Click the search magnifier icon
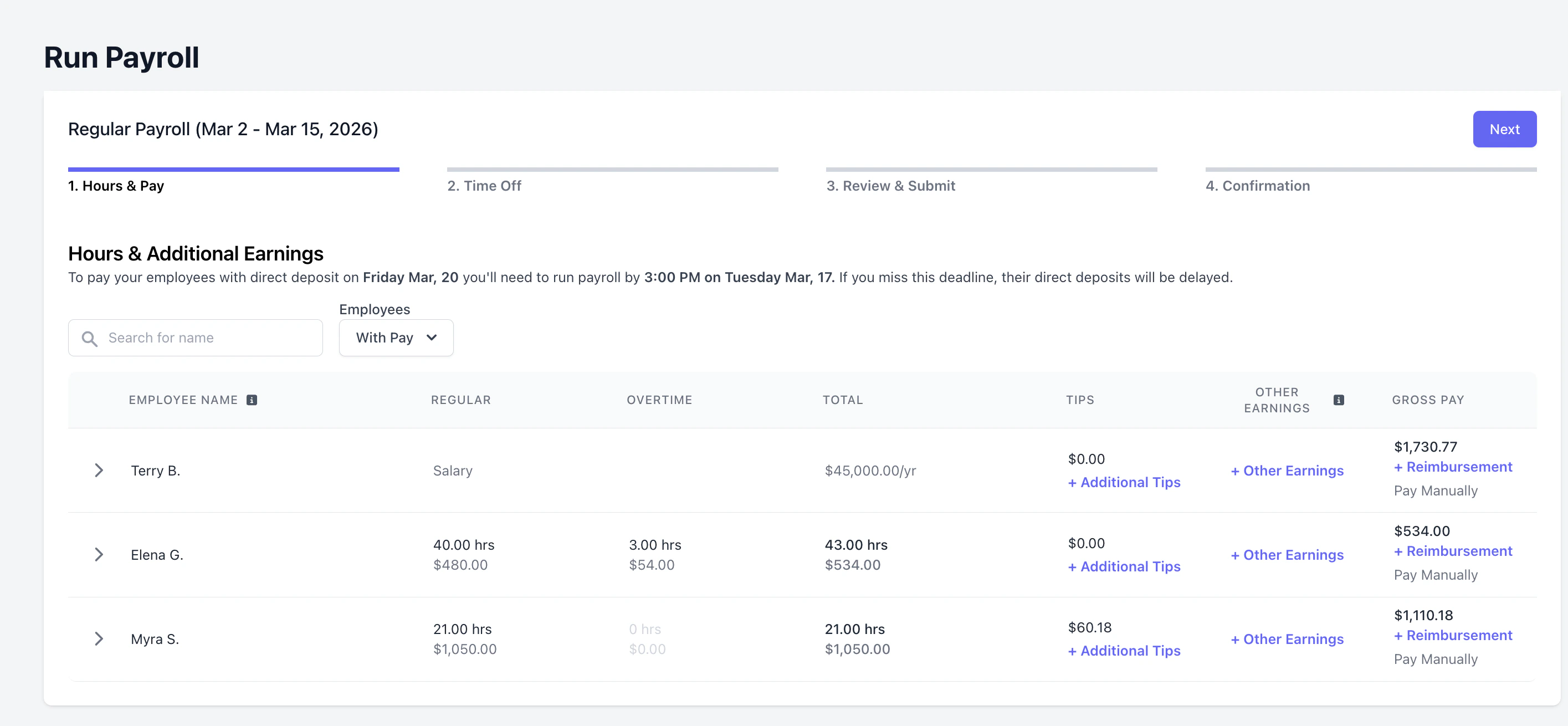The height and width of the screenshot is (726, 1568). [89, 339]
